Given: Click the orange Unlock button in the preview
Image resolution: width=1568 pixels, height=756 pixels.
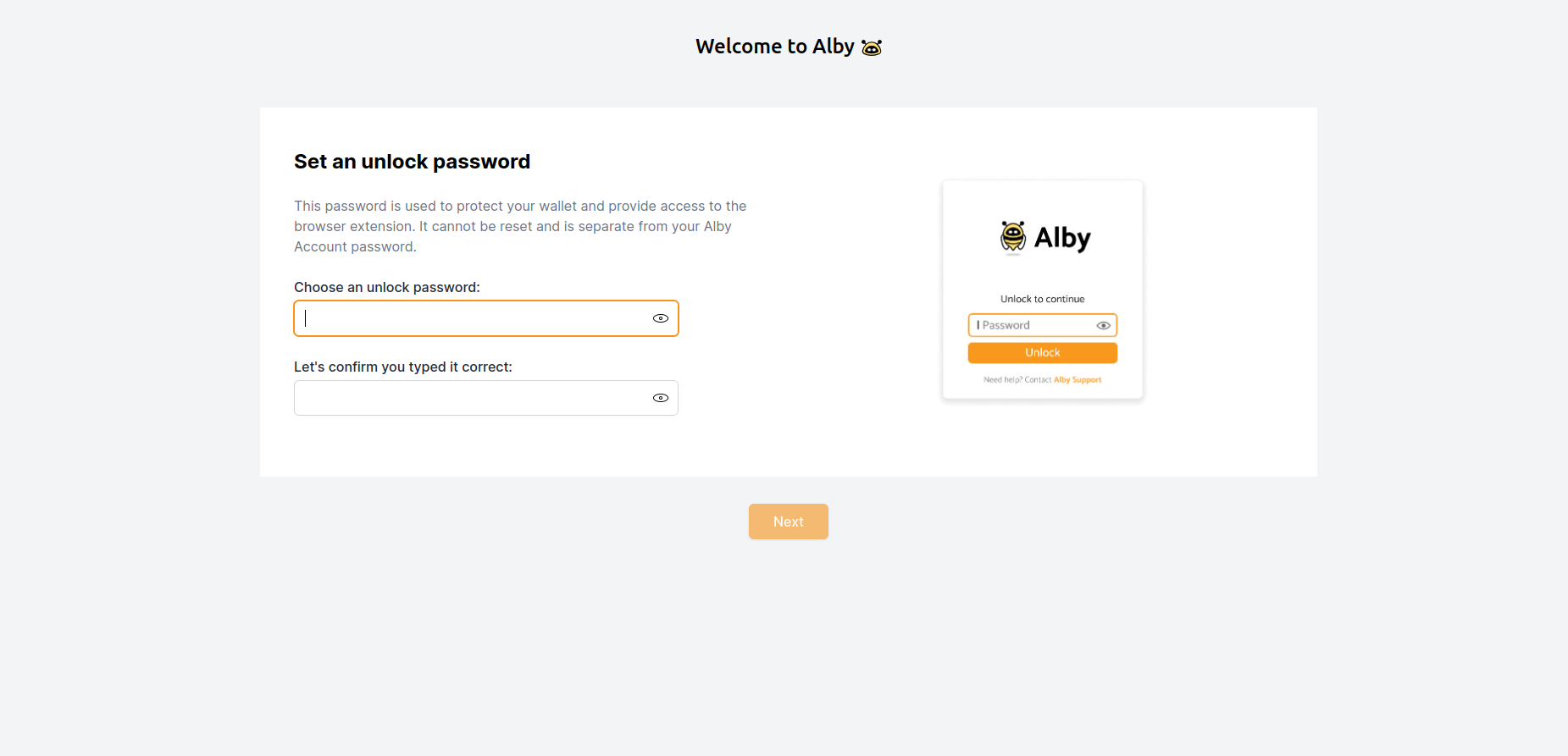Looking at the screenshot, I should point(1042,352).
